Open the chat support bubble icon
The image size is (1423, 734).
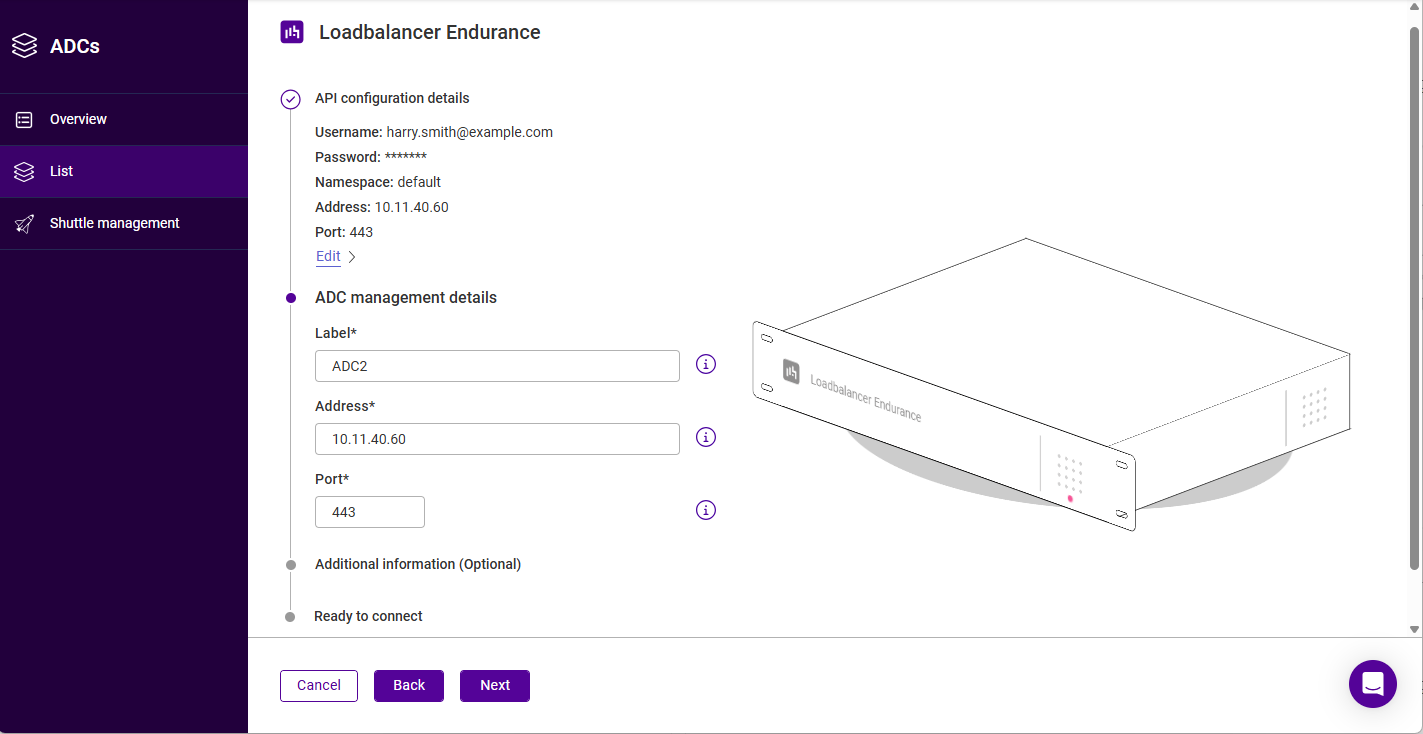pyautogui.click(x=1372, y=684)
